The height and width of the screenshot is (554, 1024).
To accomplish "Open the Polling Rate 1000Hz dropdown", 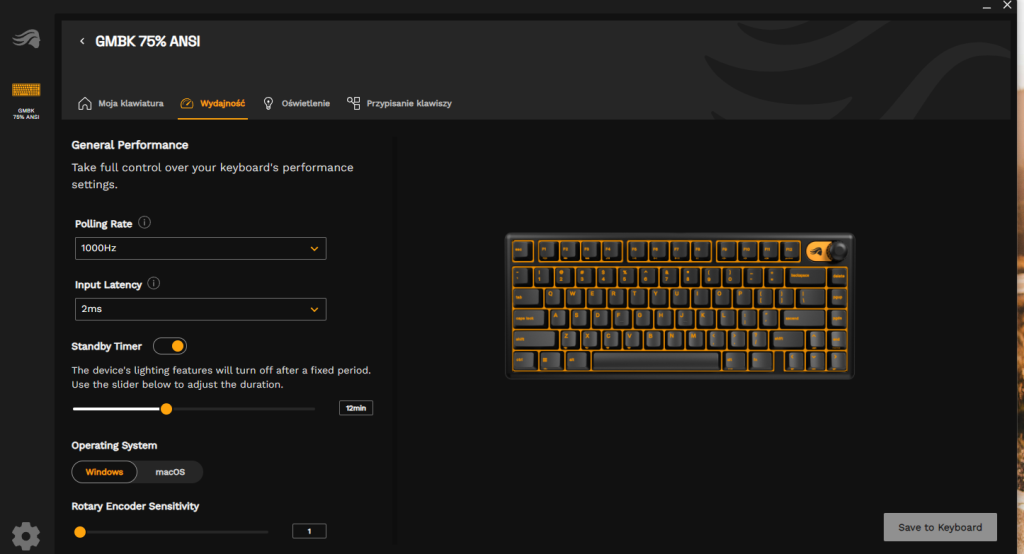I will [200, 248].
